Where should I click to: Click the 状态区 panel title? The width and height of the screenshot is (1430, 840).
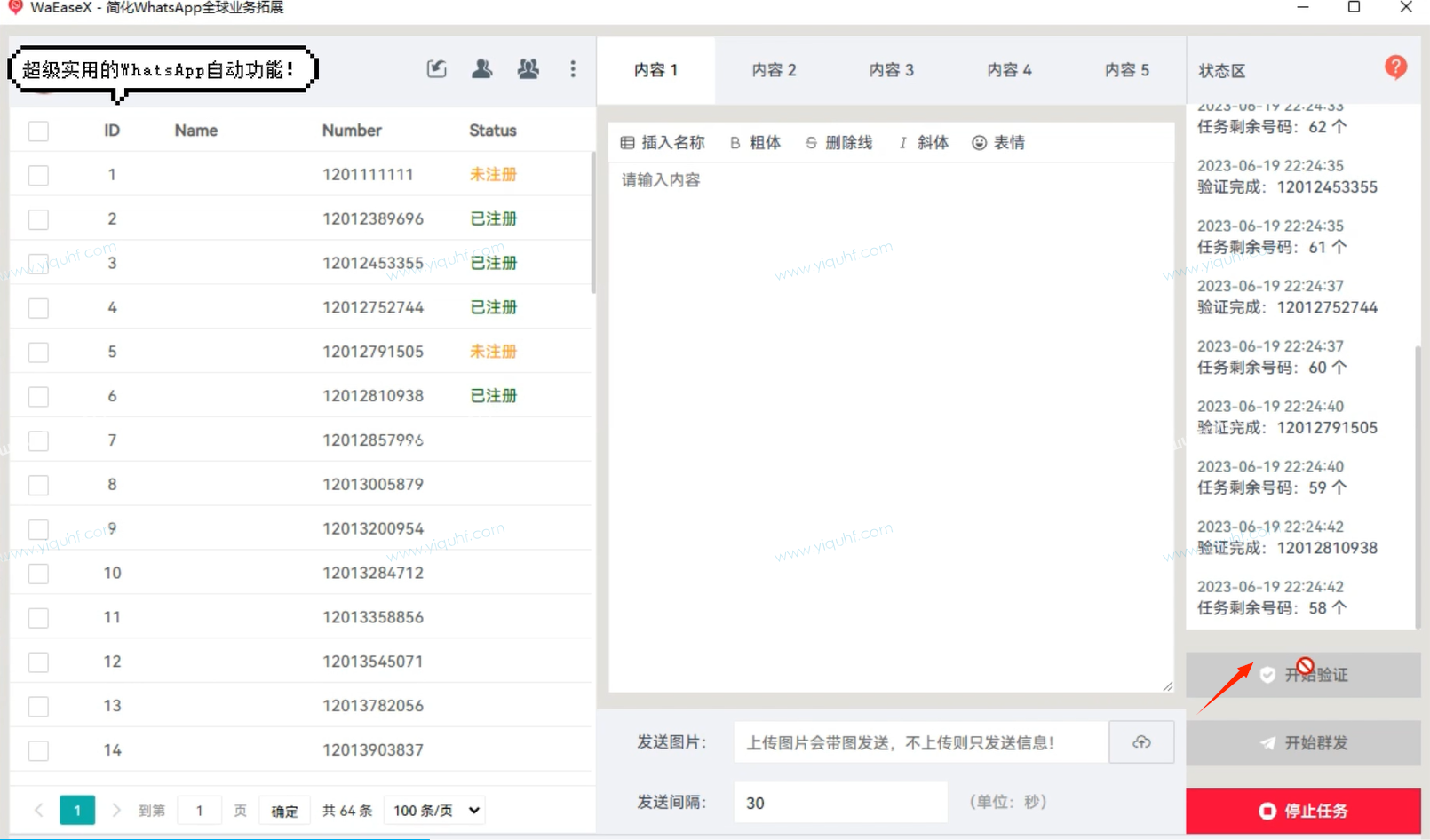pos(1222,71)
